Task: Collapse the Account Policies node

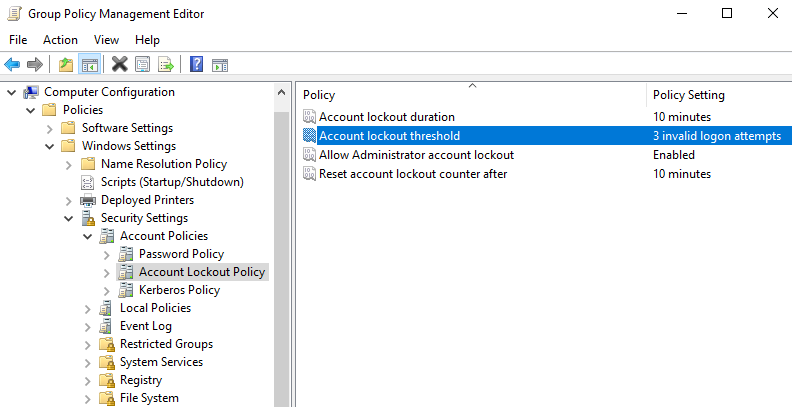Action: click(x=87, y=236)
